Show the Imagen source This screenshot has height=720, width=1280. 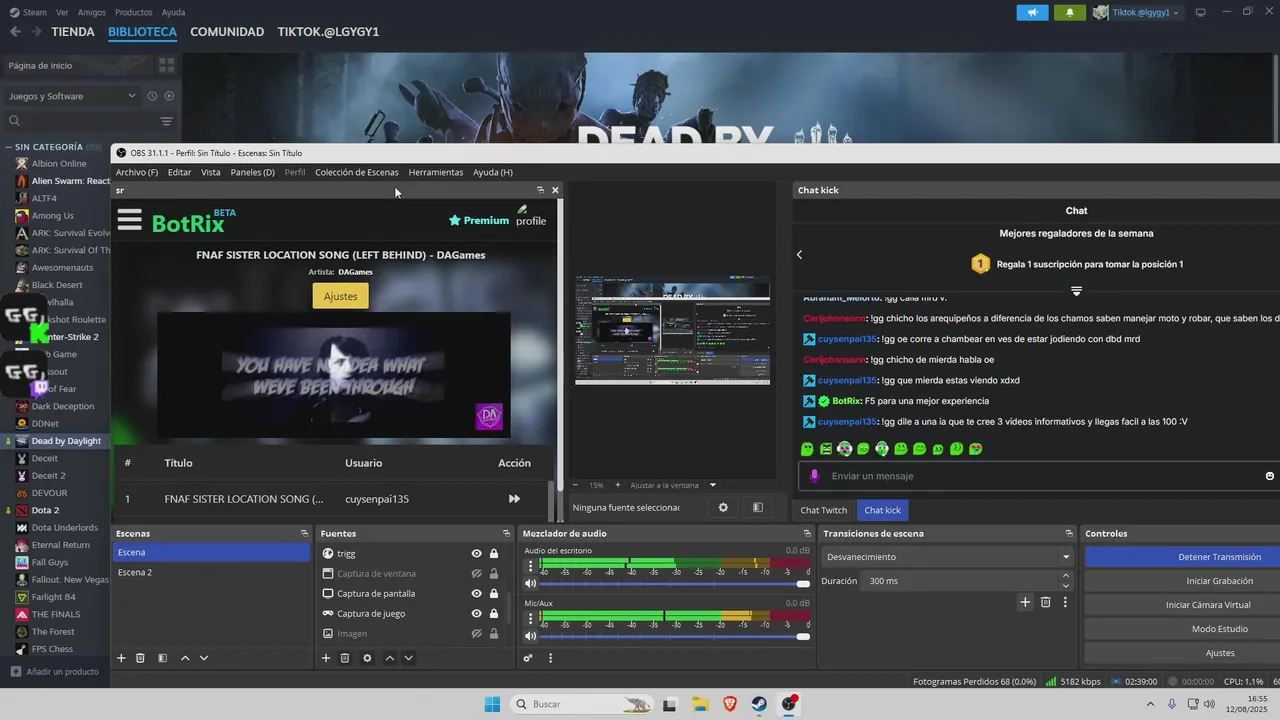point(476,633)
